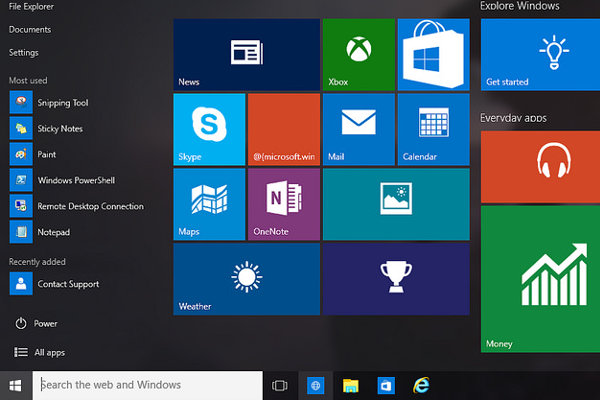This screenshot has height=400, width=600.
Task: Open the globe app on the taskbar
Action: click(x=316, y=385)
